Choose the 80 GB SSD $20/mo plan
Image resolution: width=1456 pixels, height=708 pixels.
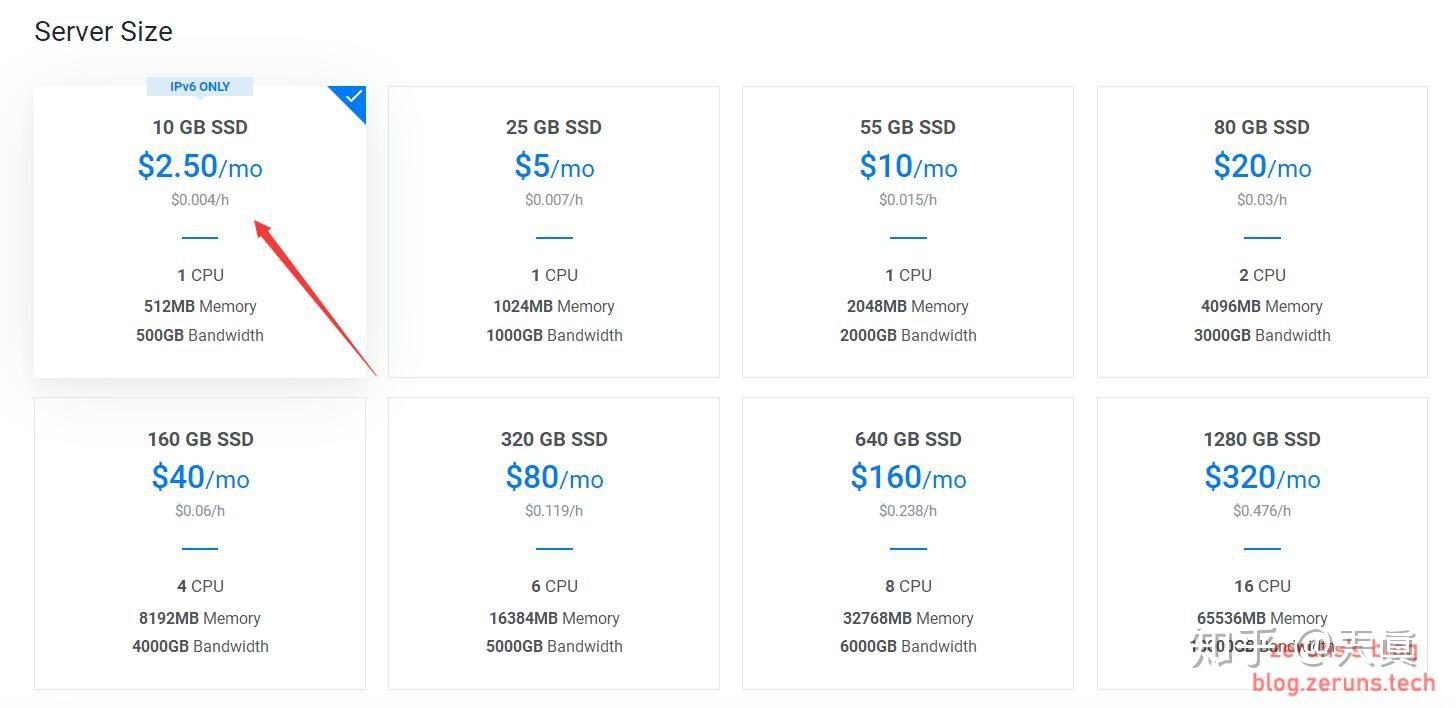tap(1262, 232)
